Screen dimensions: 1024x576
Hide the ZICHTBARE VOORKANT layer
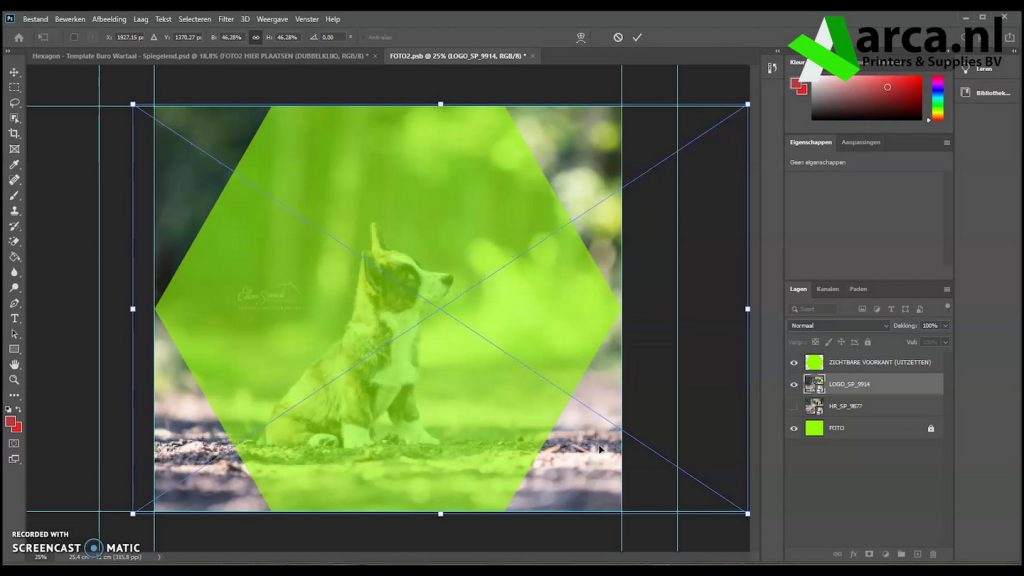pyautogui.click(x=794, y=363)
